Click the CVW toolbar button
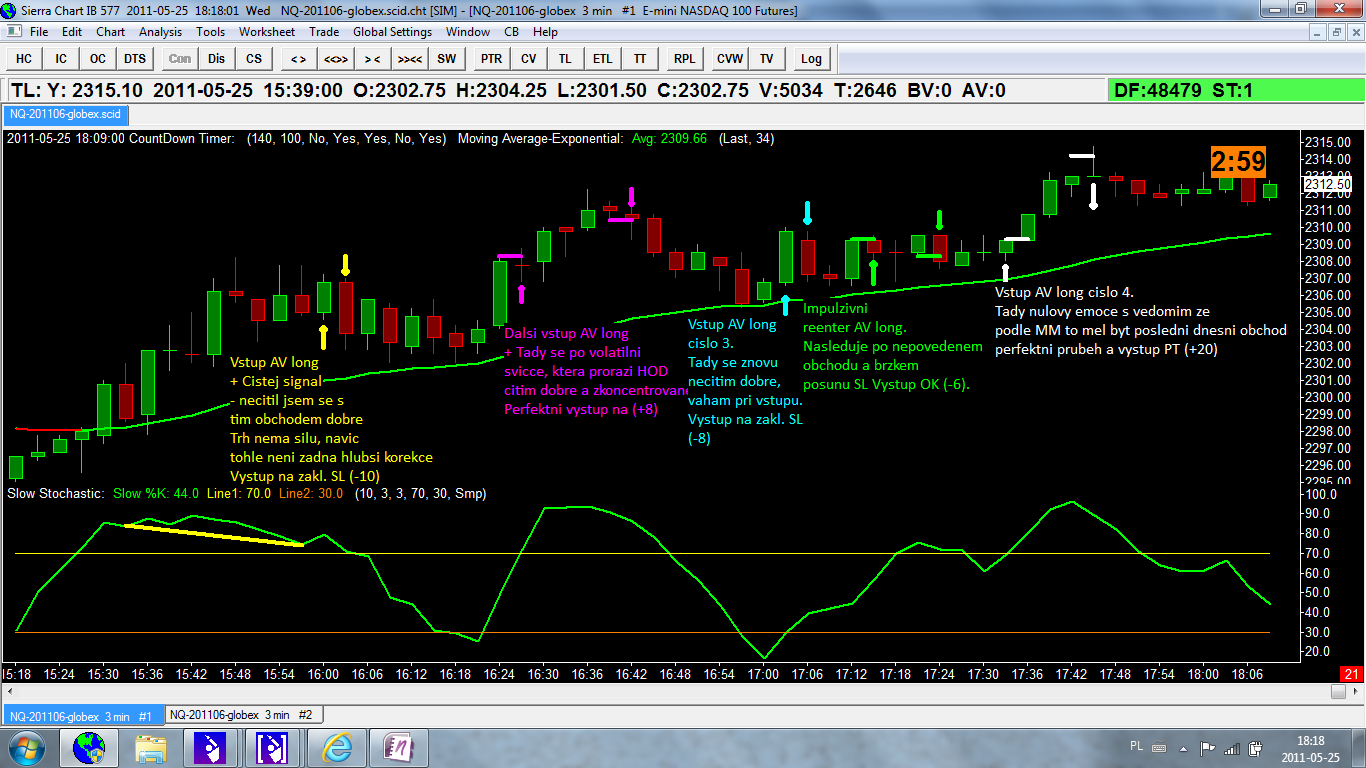Viewport: 1366px width, 768px height. point(729,59)
